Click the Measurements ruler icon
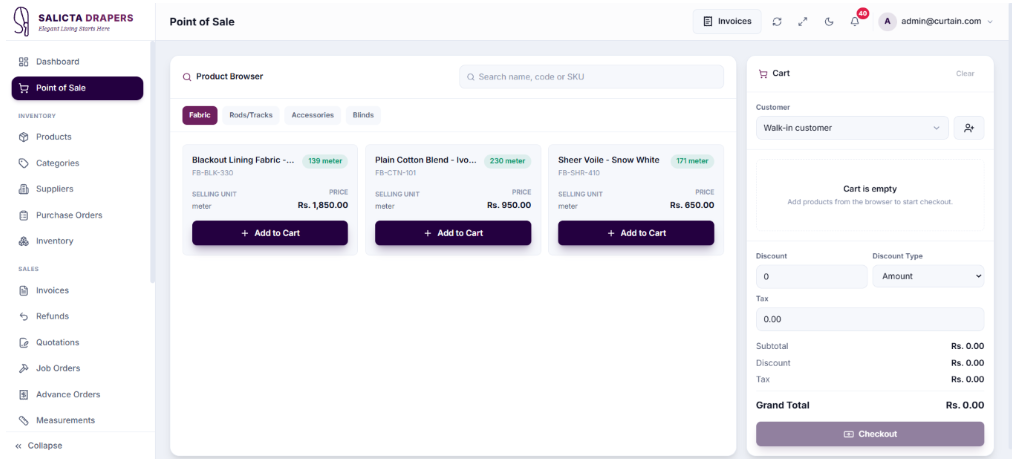1014x459 pixels. [24, 420]
